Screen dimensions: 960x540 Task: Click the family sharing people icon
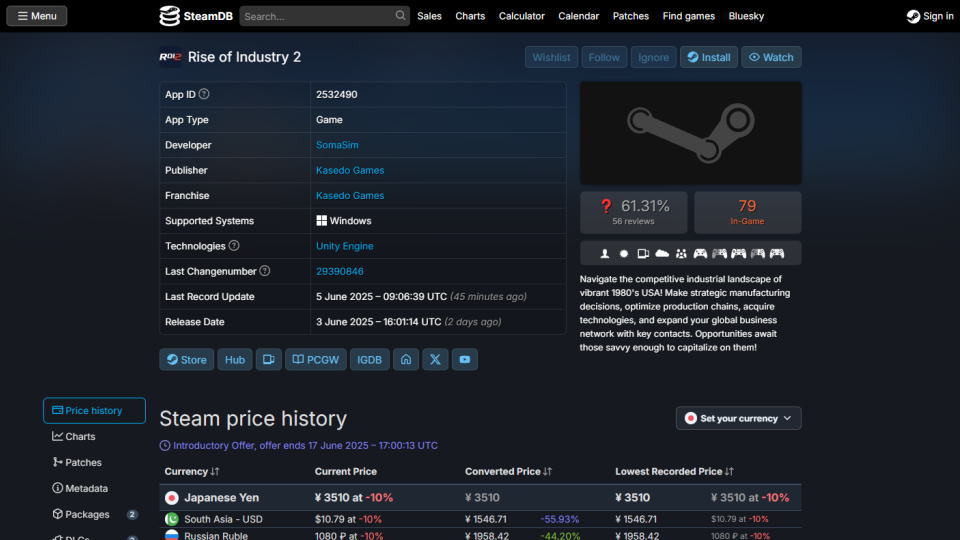pos(681,253)
